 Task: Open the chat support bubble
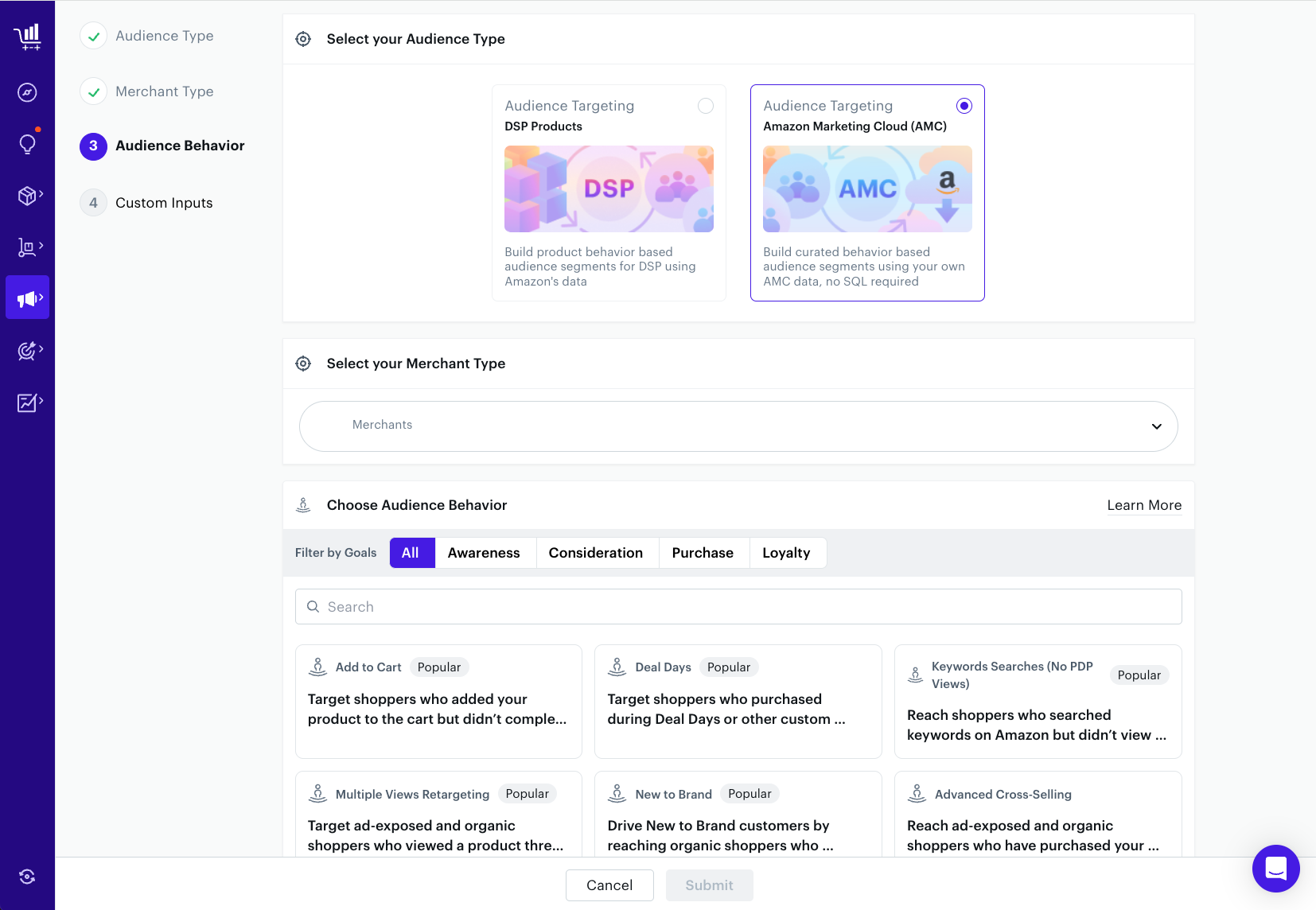click(1275, 869)
